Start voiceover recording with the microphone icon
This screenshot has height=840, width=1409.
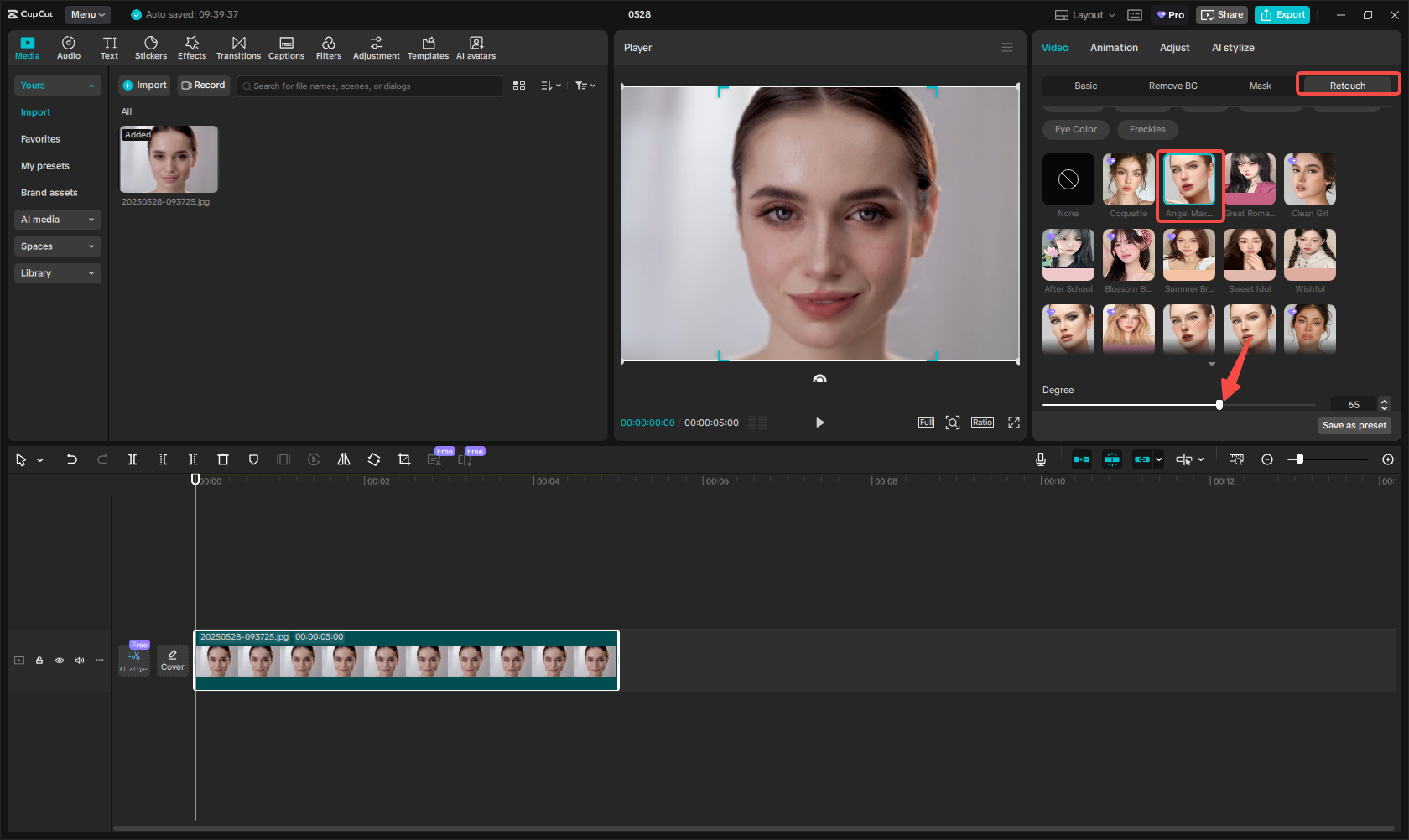[1040, 459]
